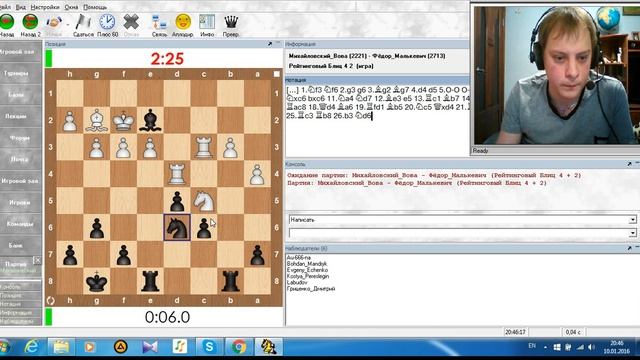Click the chess knight app in taskbar
This screenshot has height=360, width=640.
[x=269, y=347]
